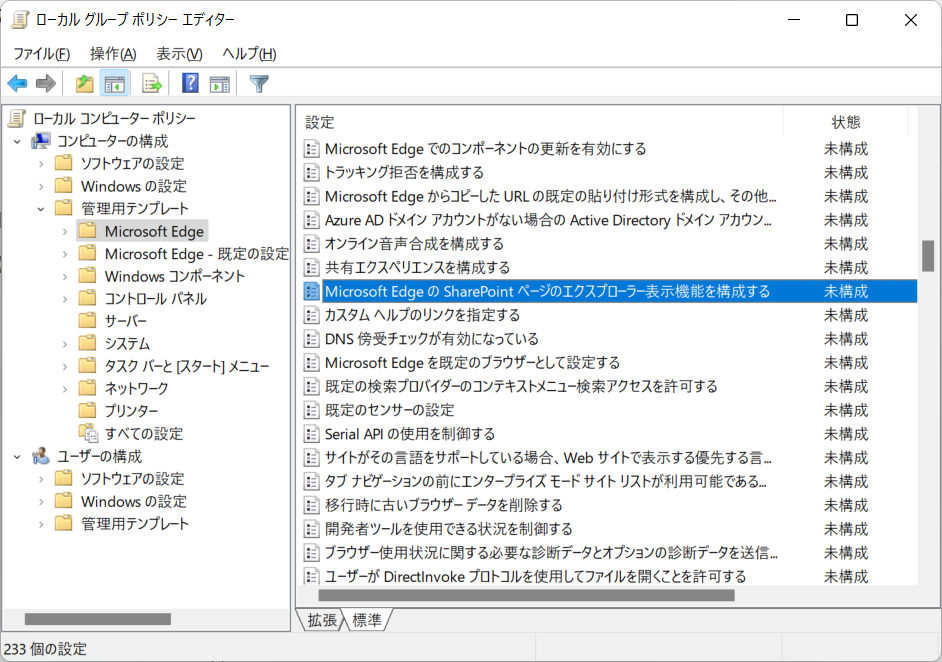This screenshot has width=942, height=662.
Task: Click the tree pane horizontal scrollbar
Action: point(98,619)
